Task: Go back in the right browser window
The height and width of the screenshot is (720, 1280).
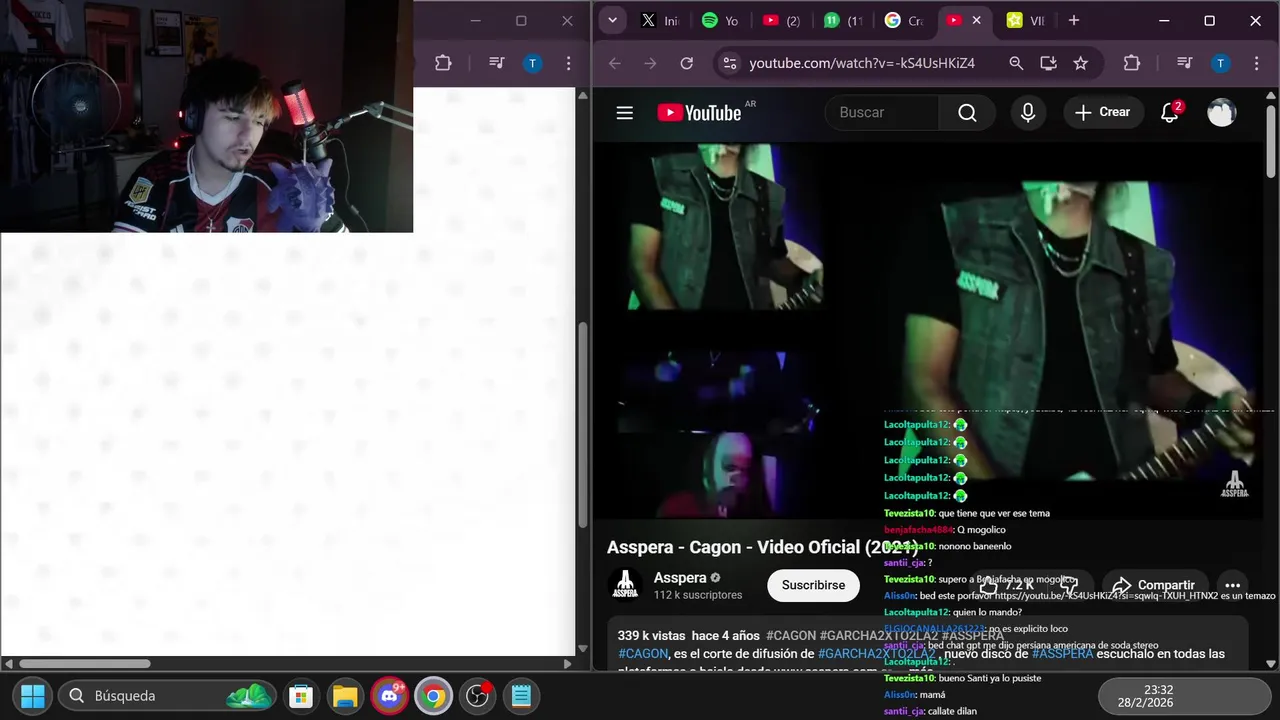Action: click(615, 63)
